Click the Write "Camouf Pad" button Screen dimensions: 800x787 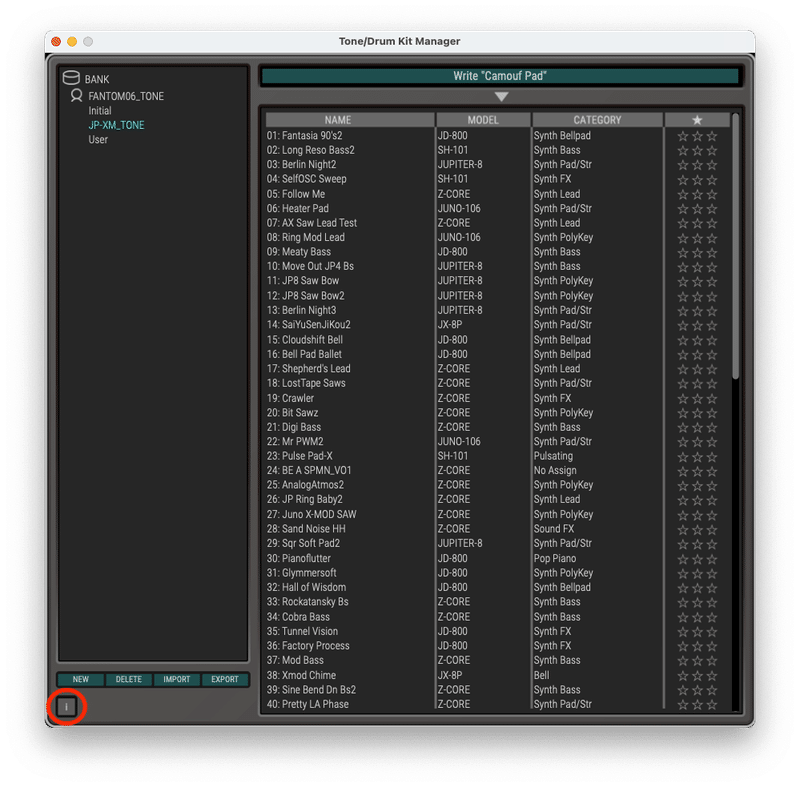click(x=500, y=76)
